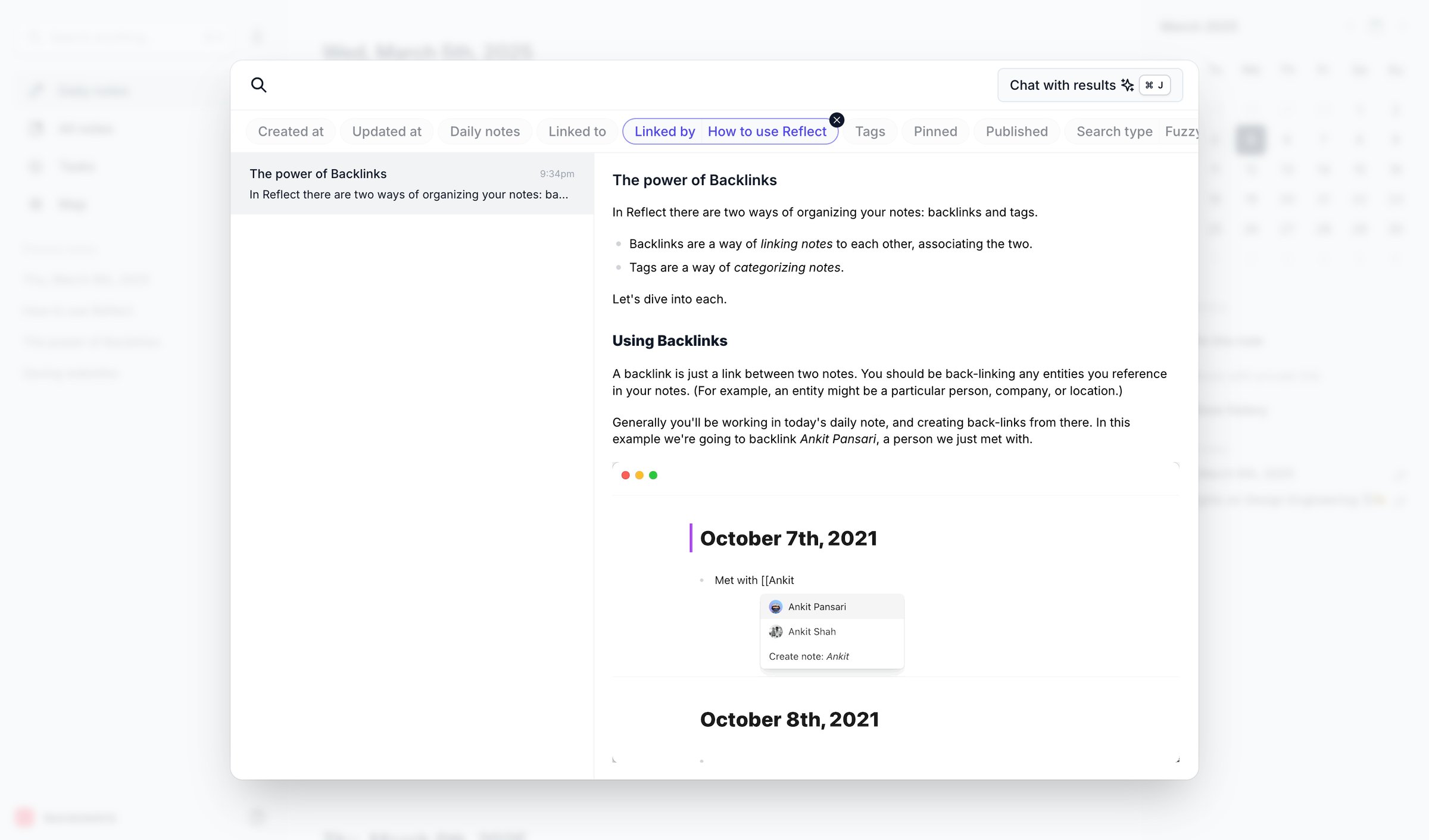1429x840 pixels.
Task: Click the Ankit Shah suggestion in the image
Action: coord(832,632)
